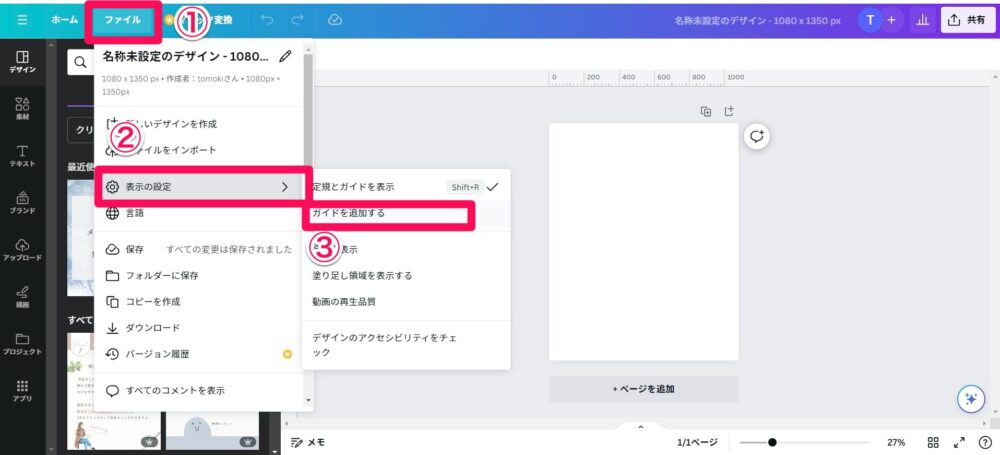Open the hamburger main menu
The width and height of the screenshot is (1000, 455).
tap(22, 20)
